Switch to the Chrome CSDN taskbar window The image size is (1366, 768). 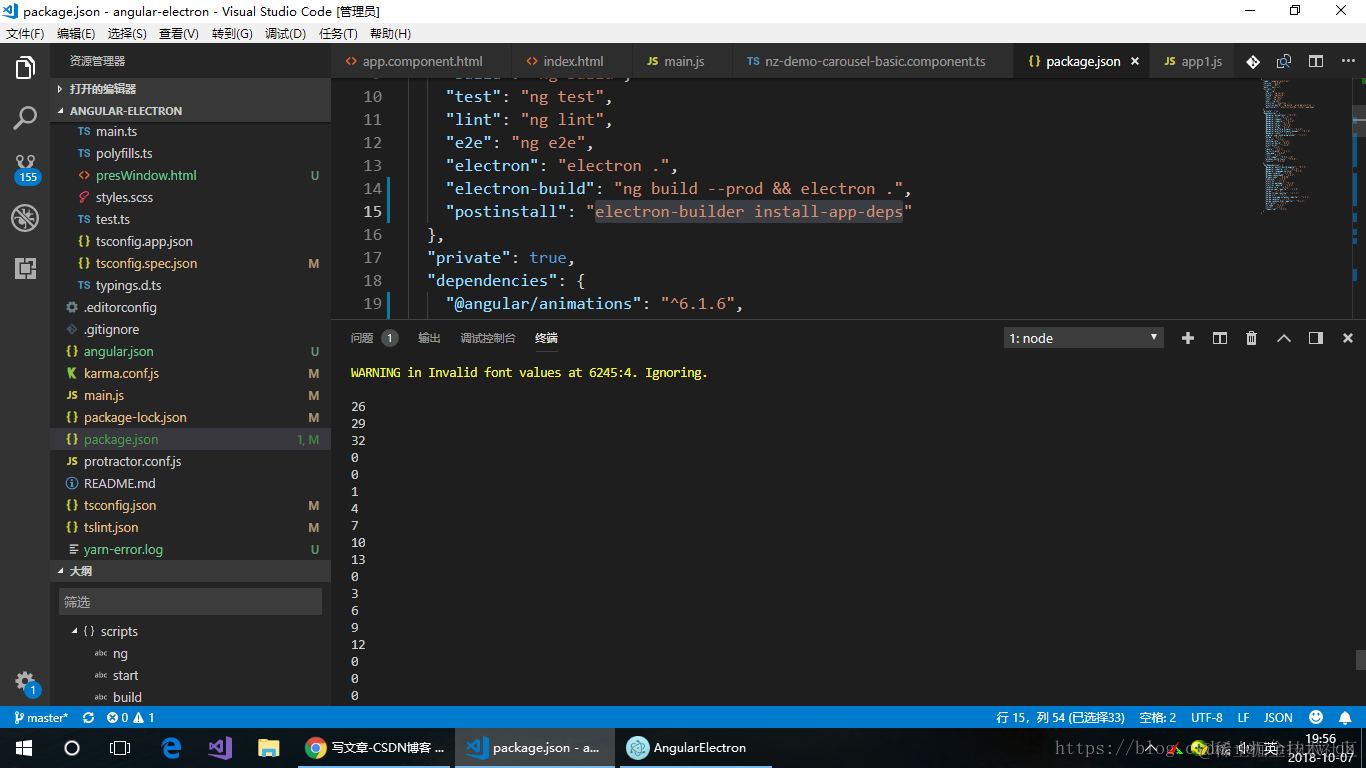click(376, 748)
